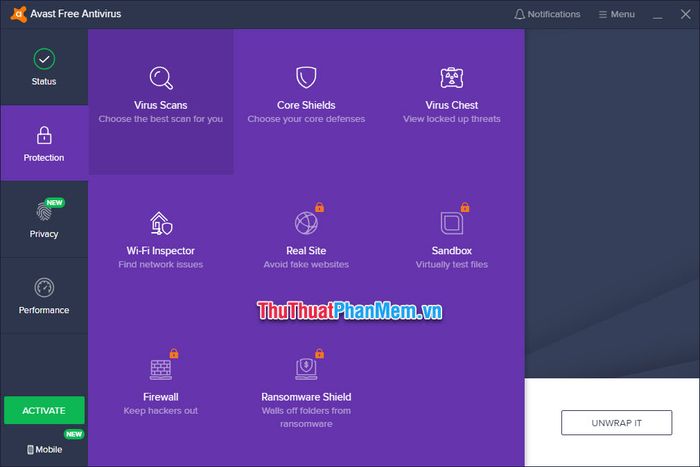700x467 pixels.
Task: Open the Mobile section label
Action: [49, 450]
